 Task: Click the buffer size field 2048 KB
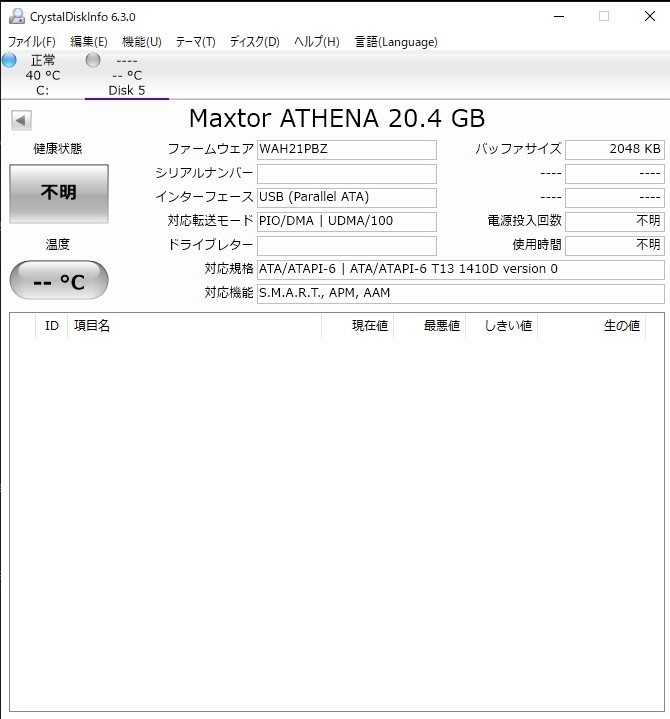(615, 149)
